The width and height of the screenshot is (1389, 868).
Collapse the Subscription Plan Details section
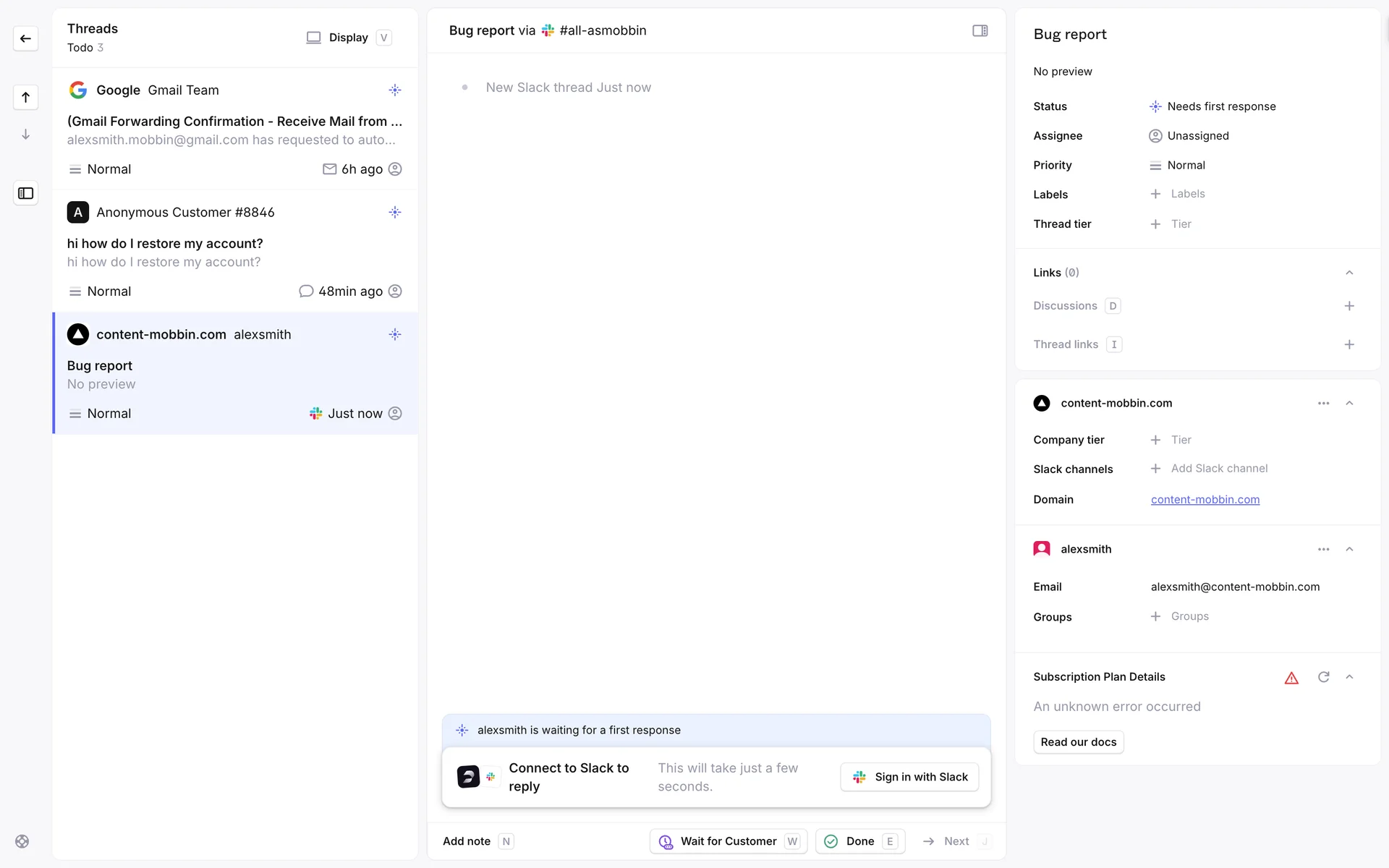tap(1349, 677)
